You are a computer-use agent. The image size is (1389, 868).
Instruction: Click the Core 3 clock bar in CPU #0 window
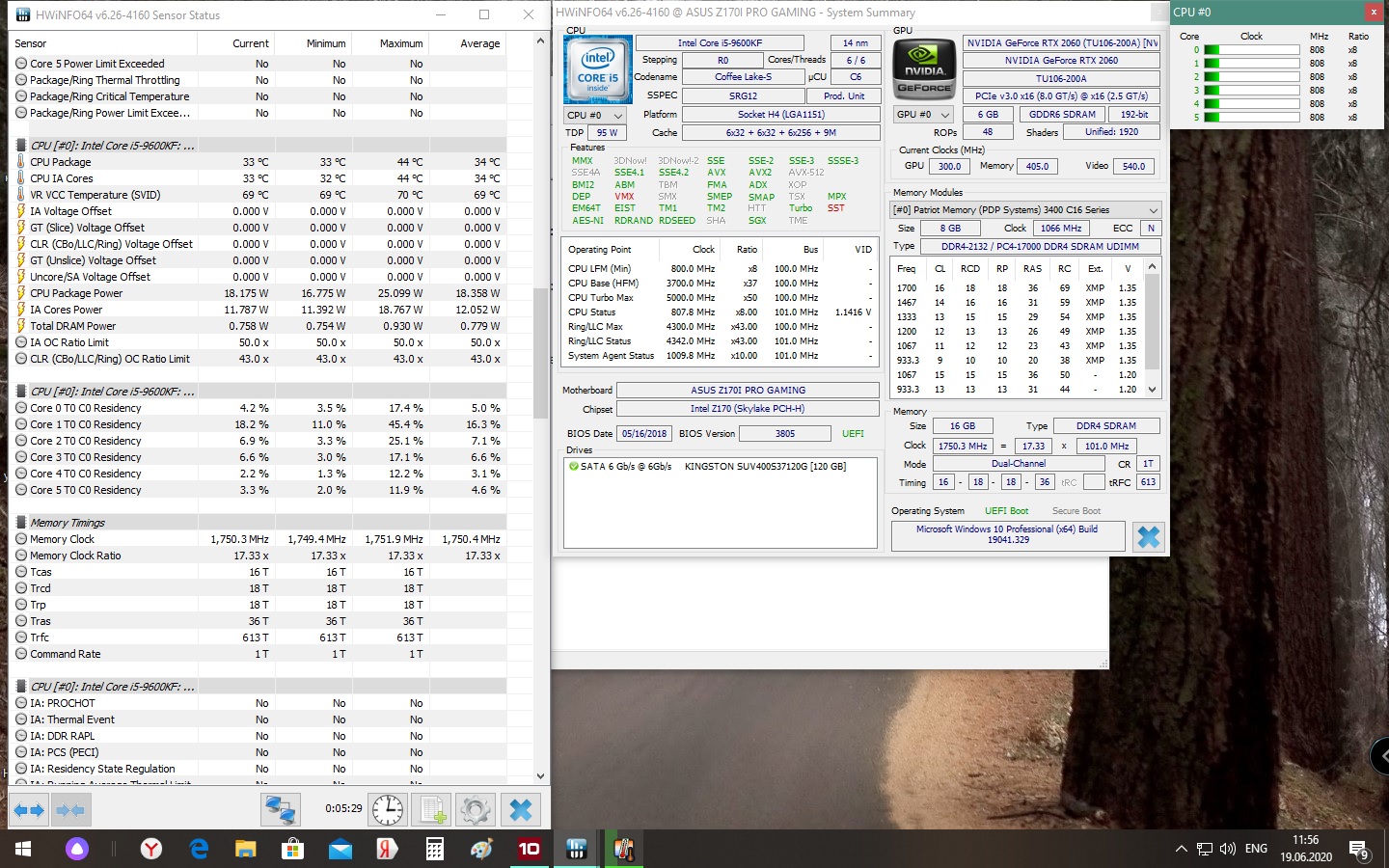1252,91
